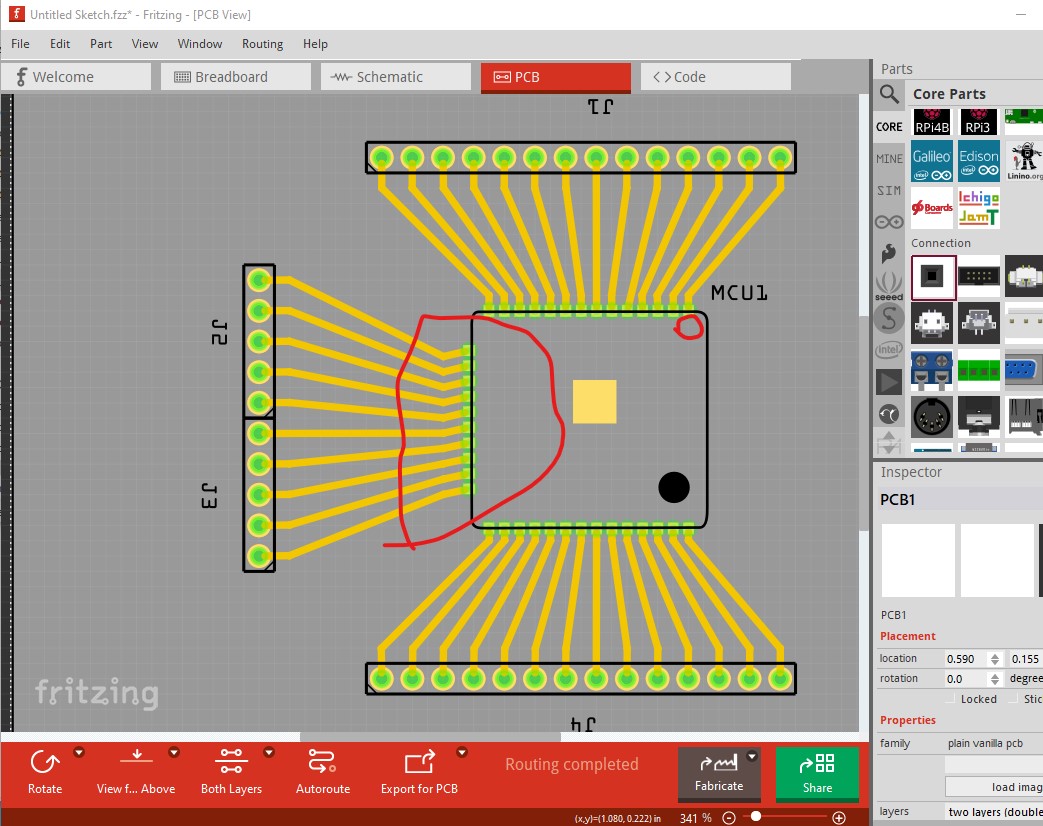Select the Arduino parts bin icon
Screen dimensions: 1043x826
(x=889, y=222)
